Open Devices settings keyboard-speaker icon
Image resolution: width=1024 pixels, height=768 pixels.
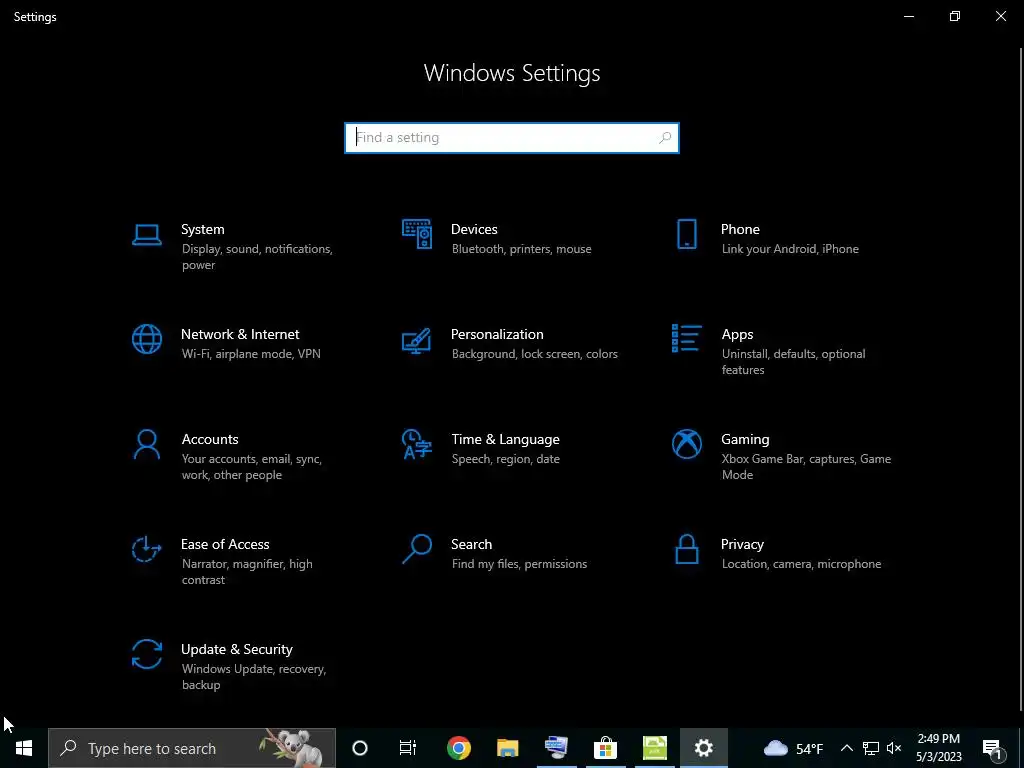[x=417, y=234]
